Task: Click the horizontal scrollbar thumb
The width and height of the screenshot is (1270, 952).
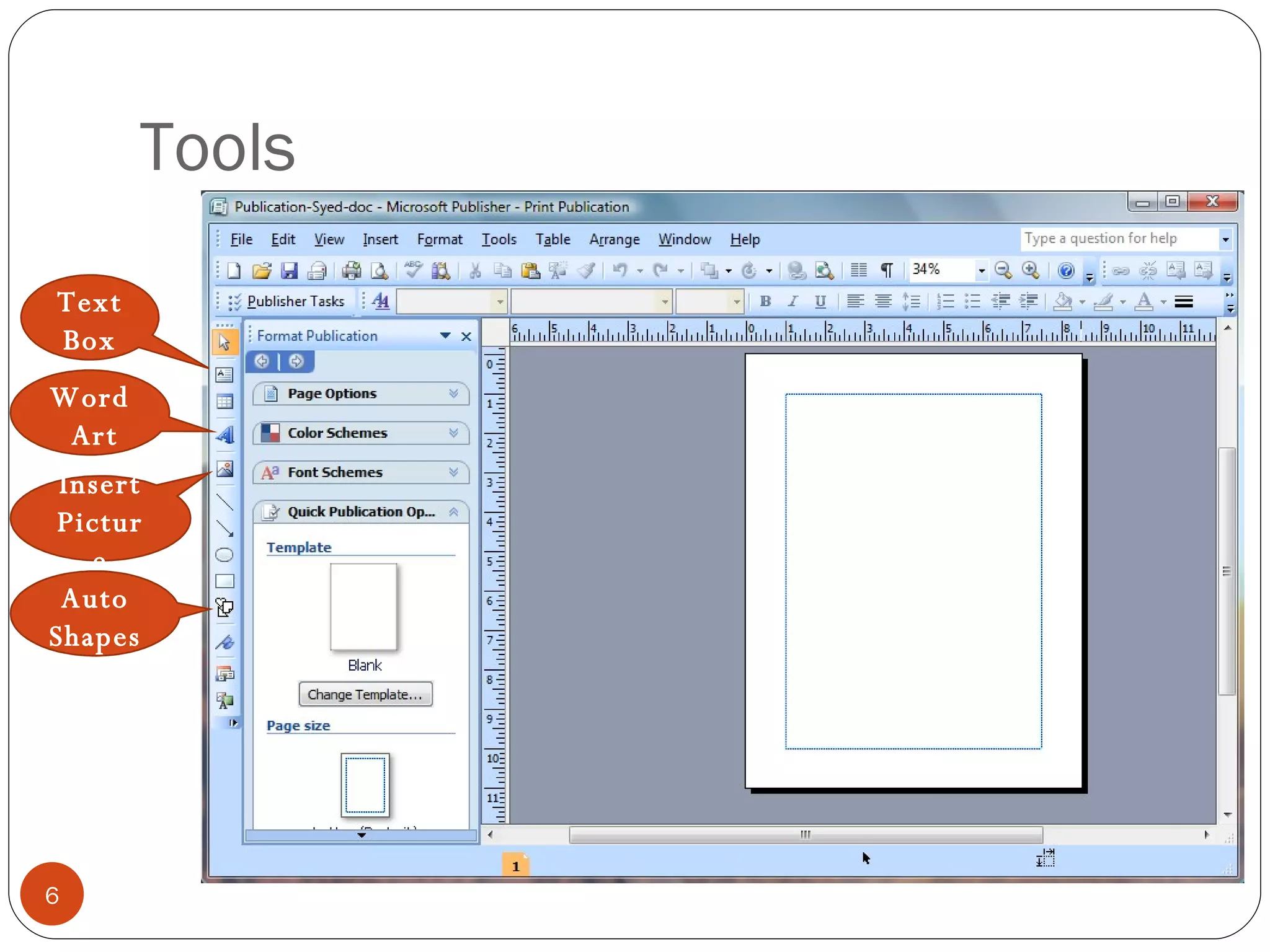Action: (806, 834)
